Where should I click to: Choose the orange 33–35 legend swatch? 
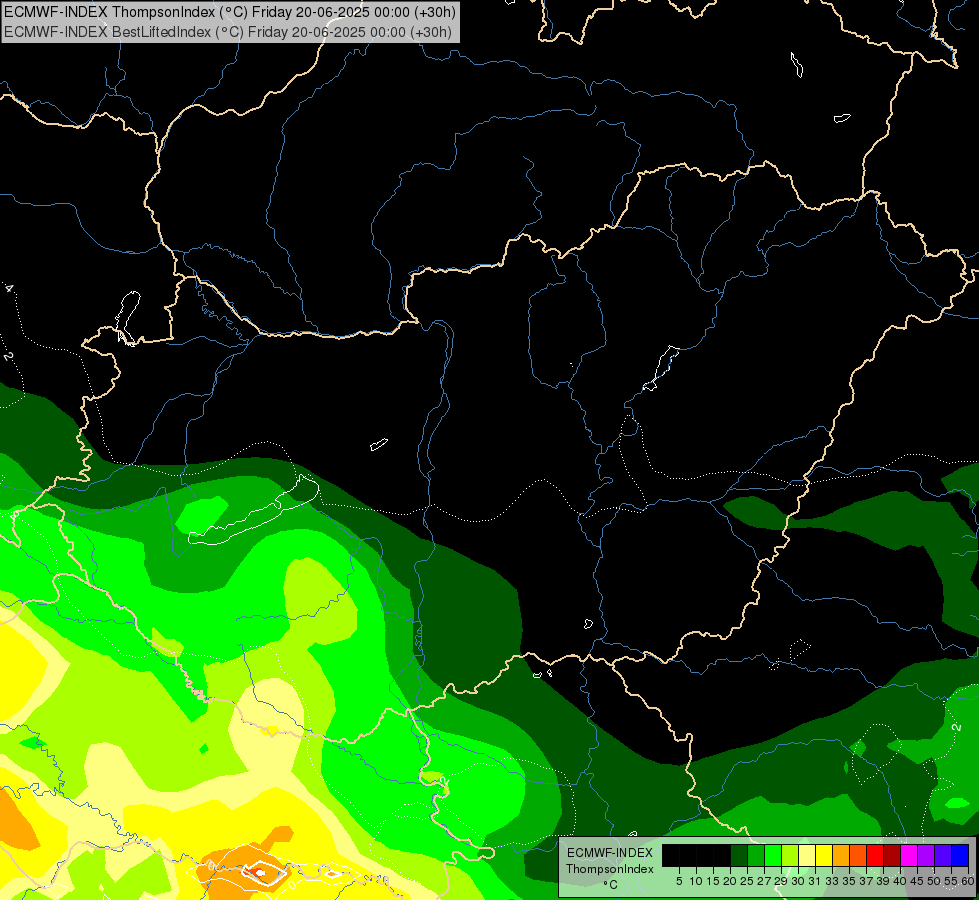tap(841, 855)
